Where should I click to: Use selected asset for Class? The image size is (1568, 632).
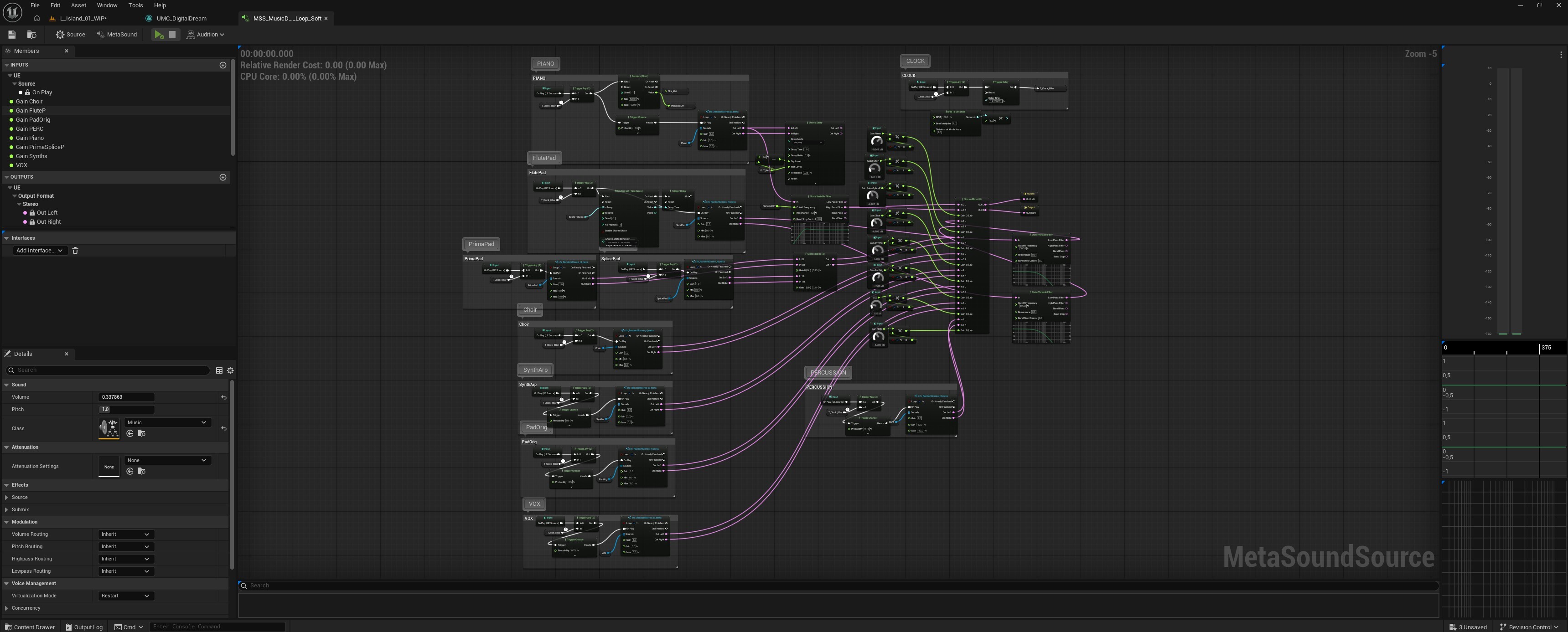click(x=129, y=434)
